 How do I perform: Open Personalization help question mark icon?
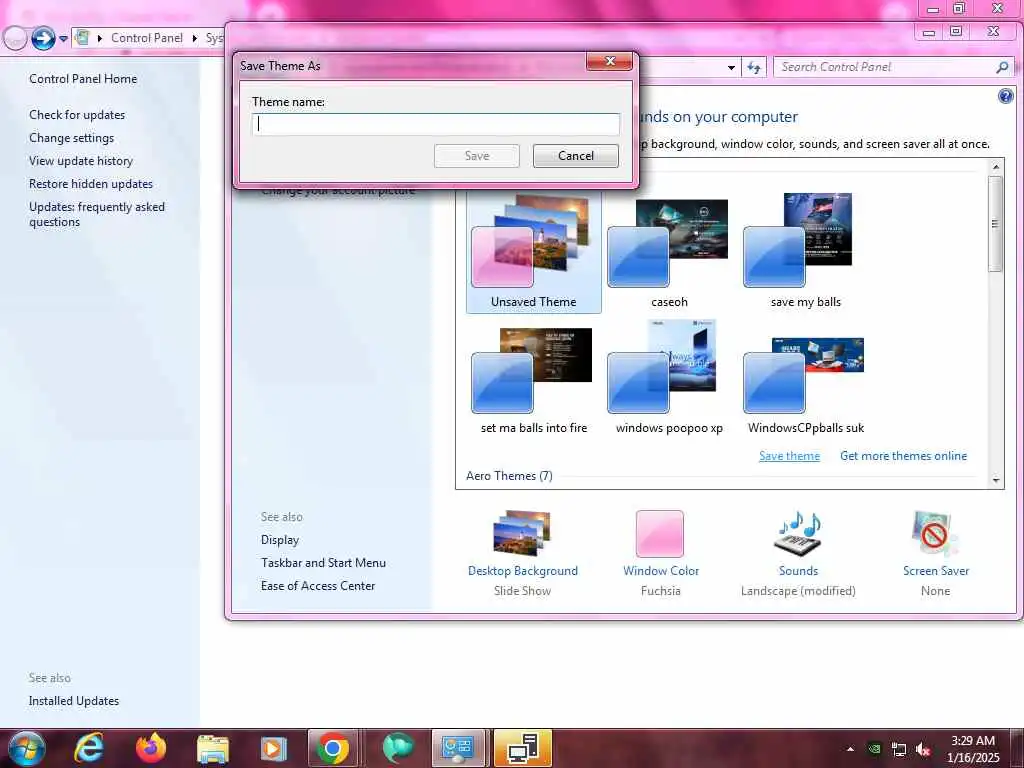point(1006,97)
